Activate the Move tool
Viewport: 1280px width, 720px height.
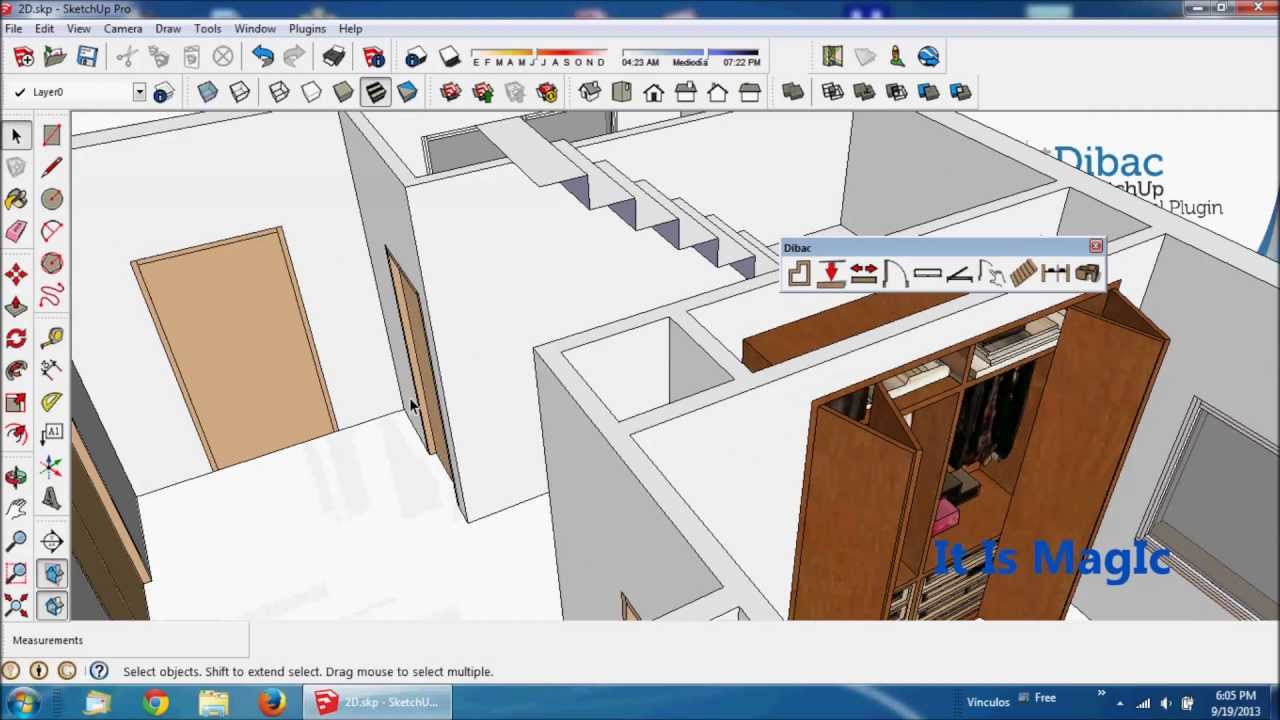coord(16,274)
